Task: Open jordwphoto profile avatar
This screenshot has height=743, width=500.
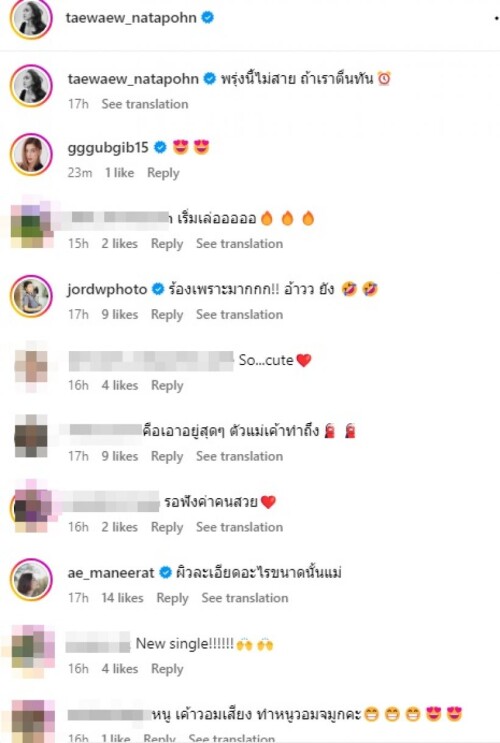Action: click(31, 296)
